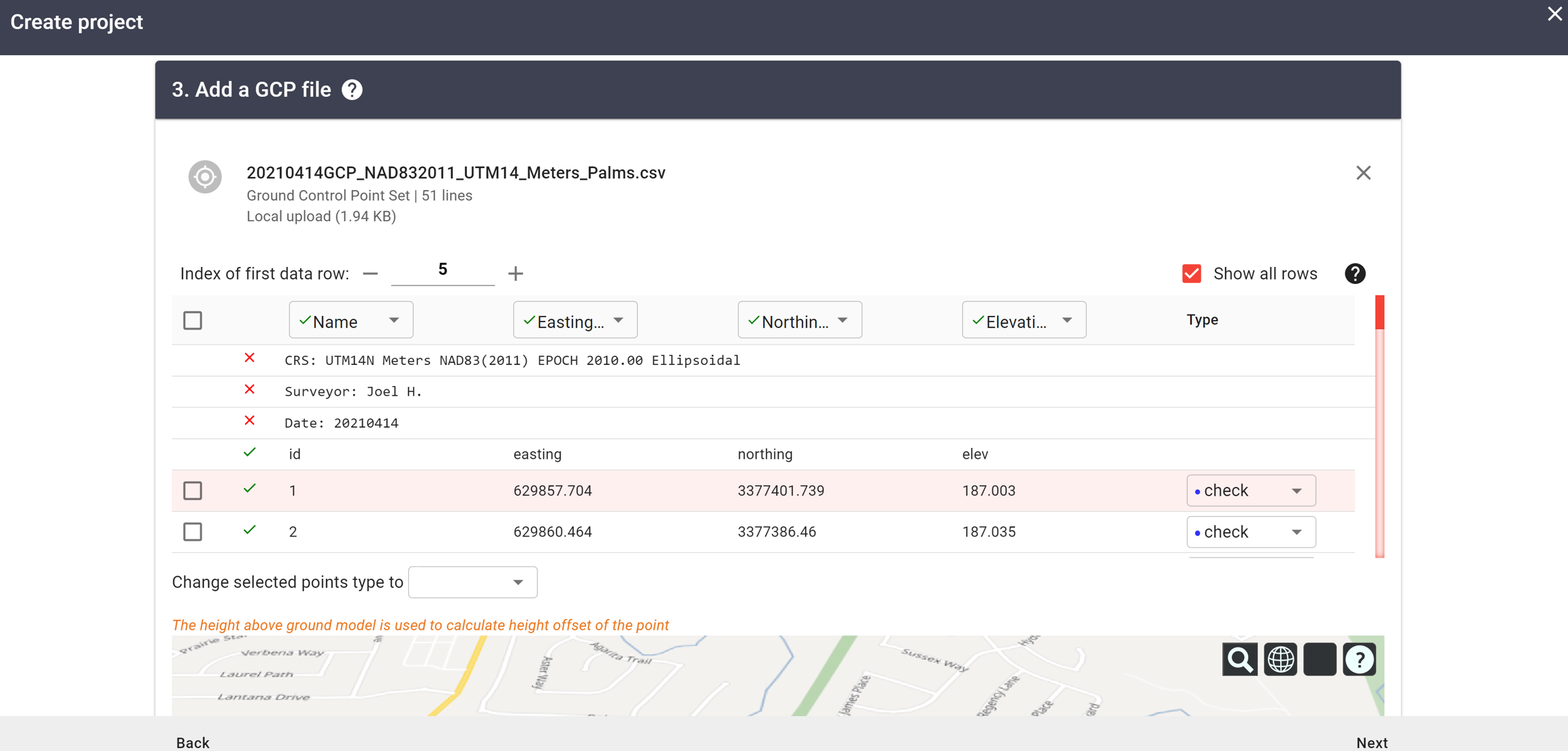Image resolution: width=1568 pixels, height=751 pixels.
Task: Click the globe map layer icon
Action: click(x=1280, y=659)
